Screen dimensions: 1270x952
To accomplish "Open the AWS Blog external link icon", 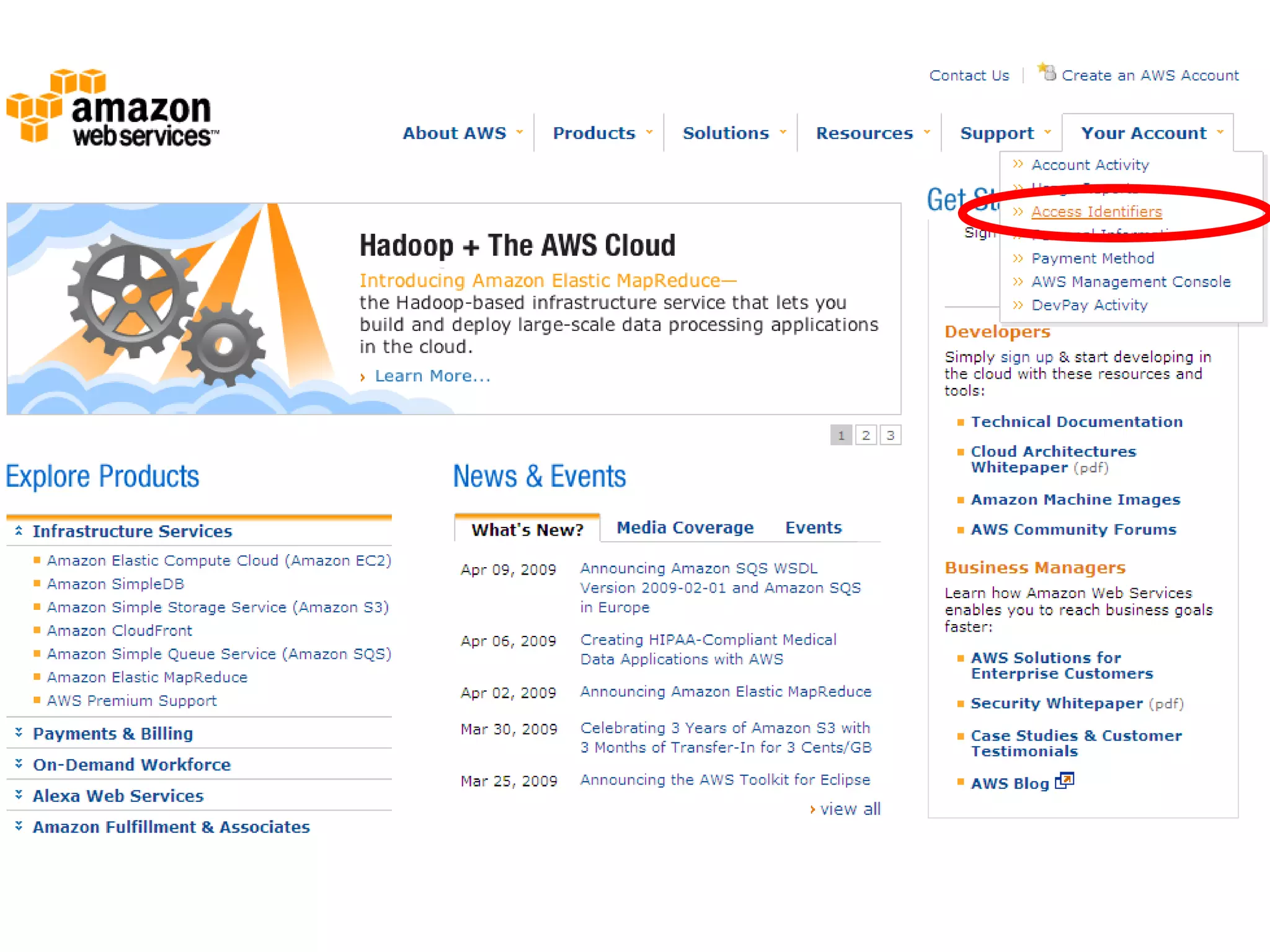I will (1064, 780).
